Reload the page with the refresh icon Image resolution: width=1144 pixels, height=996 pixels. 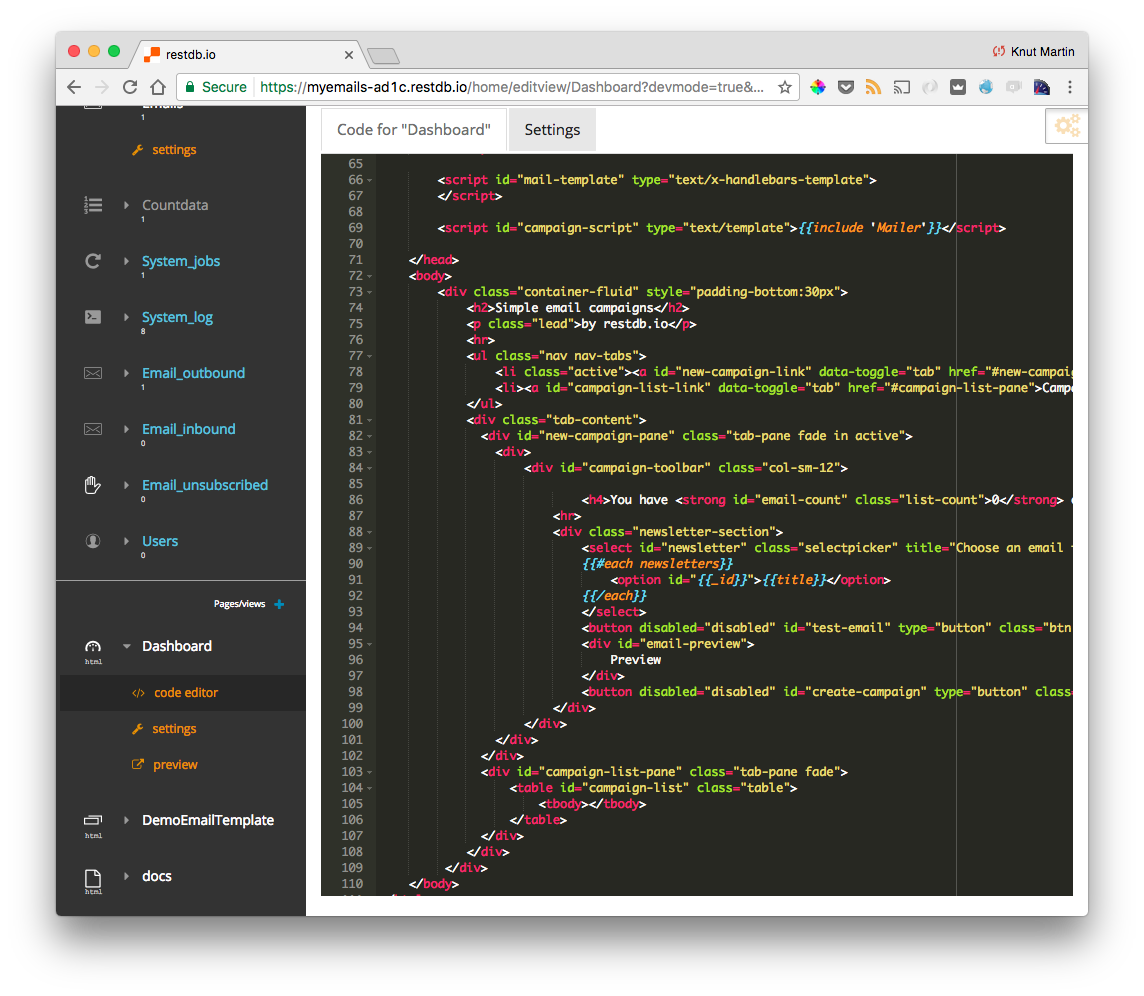[x=130, y=87]
